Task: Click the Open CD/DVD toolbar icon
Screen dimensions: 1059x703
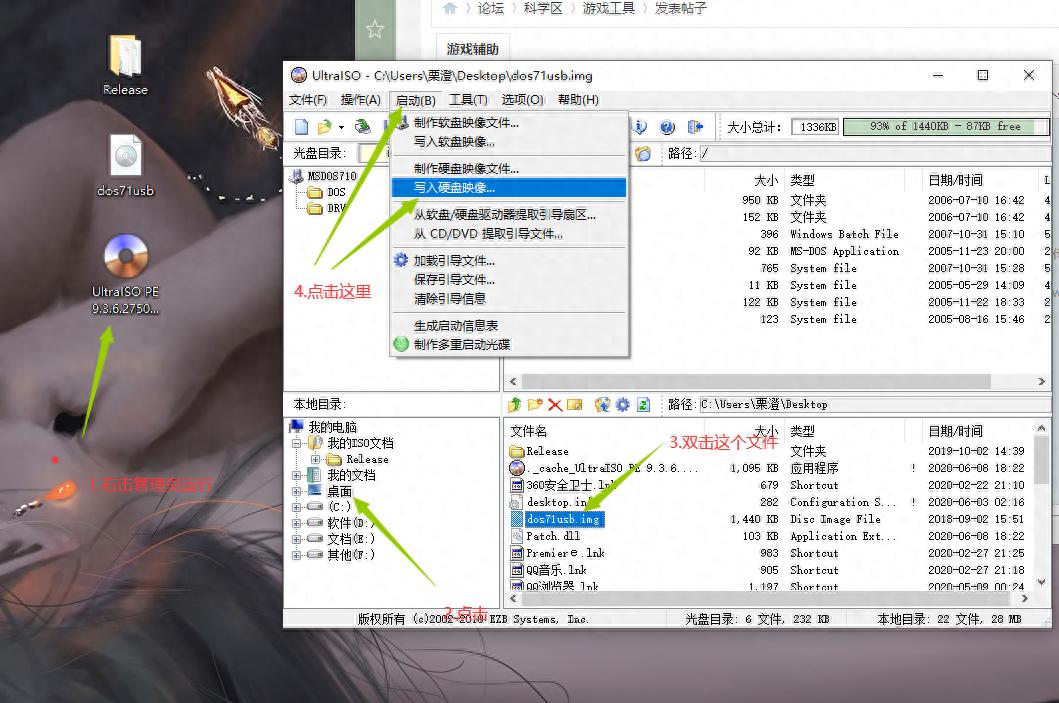Action: pyautogui.click(x=363, y=126)
